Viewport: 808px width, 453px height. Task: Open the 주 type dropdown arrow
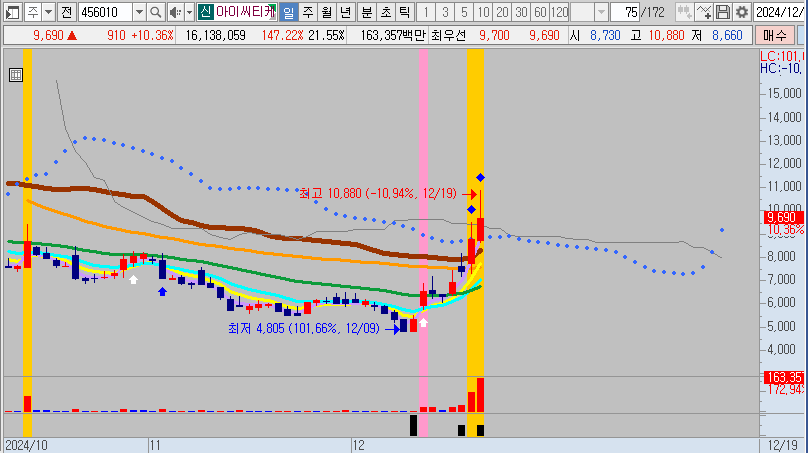coord(48,12)
